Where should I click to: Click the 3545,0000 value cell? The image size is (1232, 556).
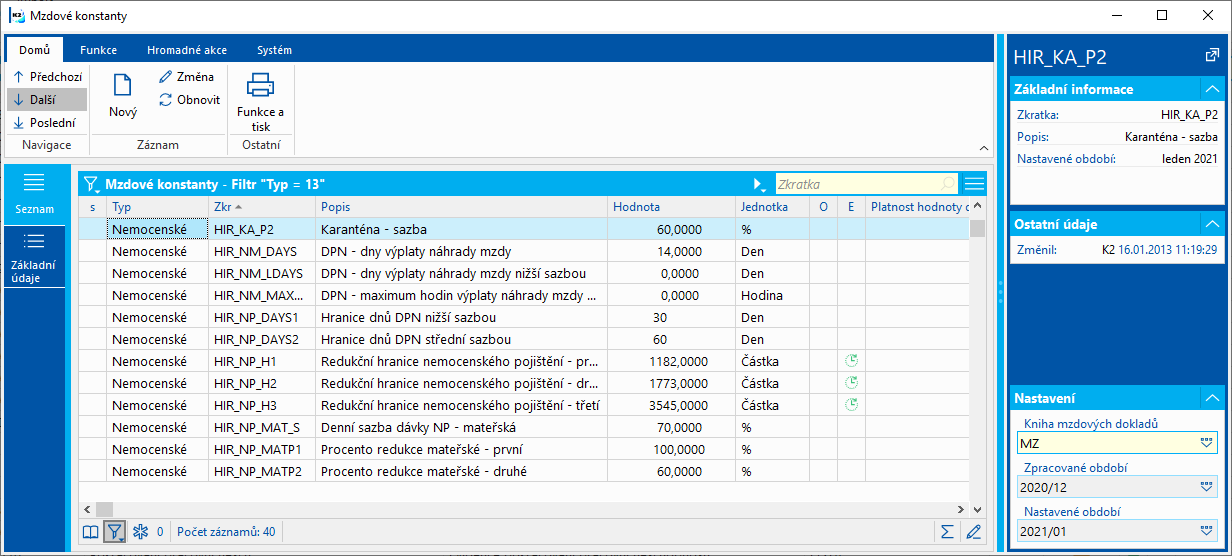pos(672,405)
